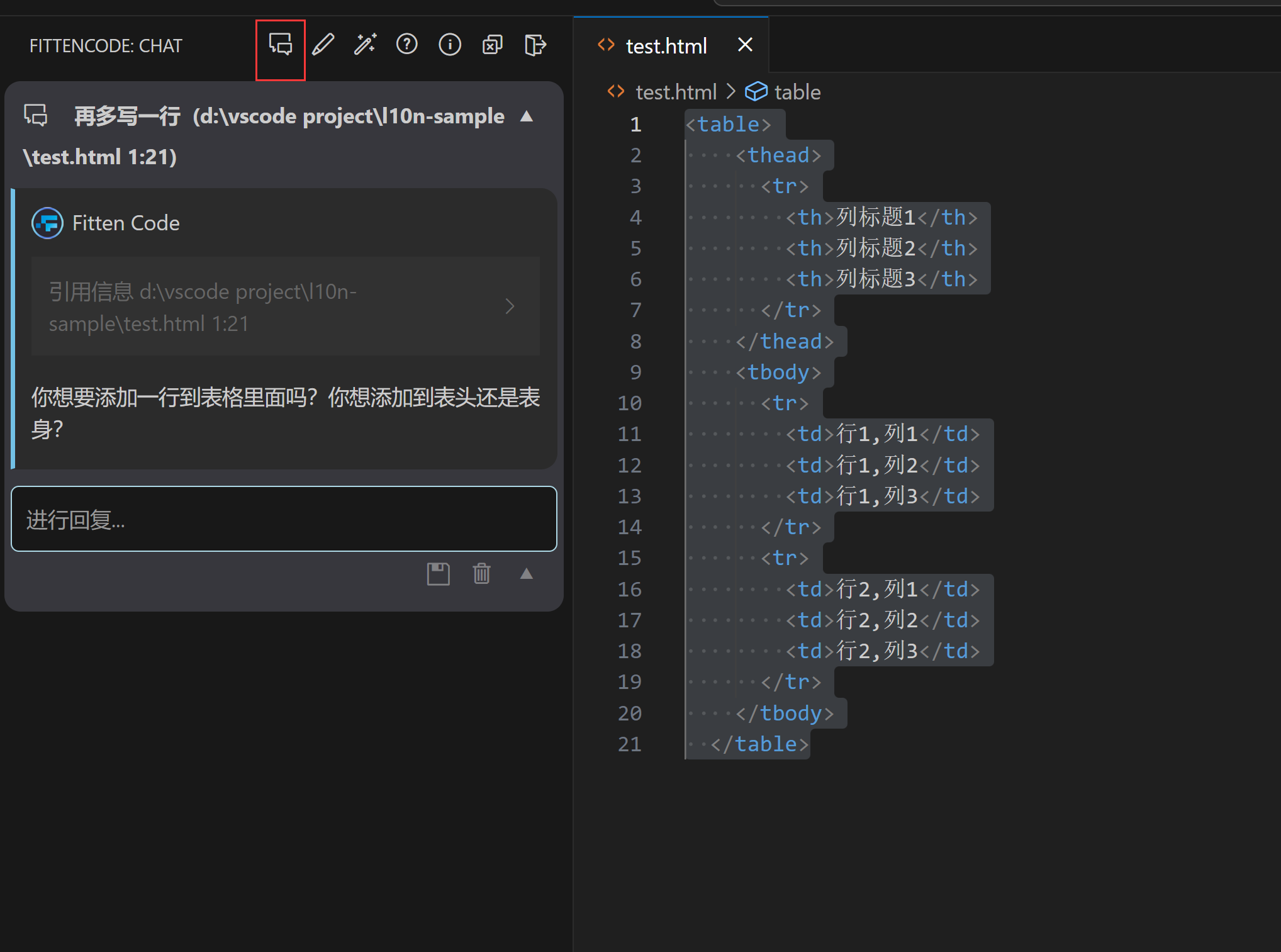
Task: Close the test.html editor tab
Action: pos(745,44)
